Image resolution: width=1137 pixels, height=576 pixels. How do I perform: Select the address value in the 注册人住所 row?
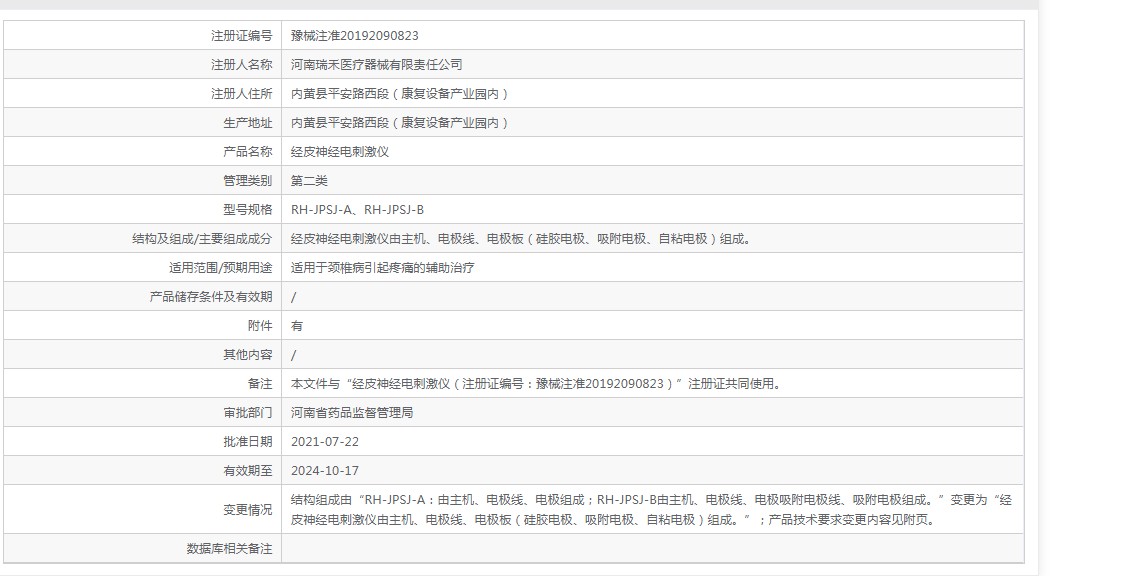(401, 94)
